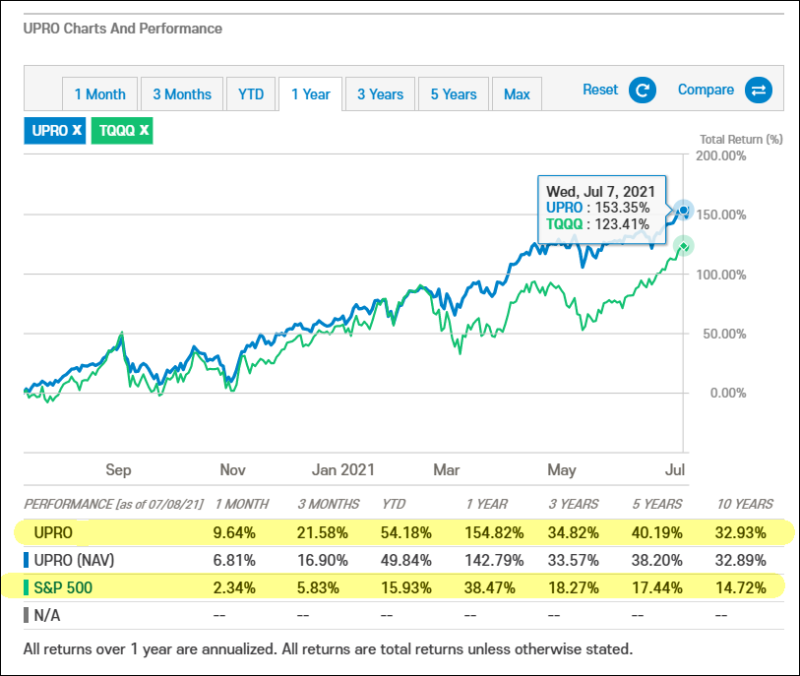Select the 1 Year tab
The image size is (800, 676).
(x=310, y=94)
